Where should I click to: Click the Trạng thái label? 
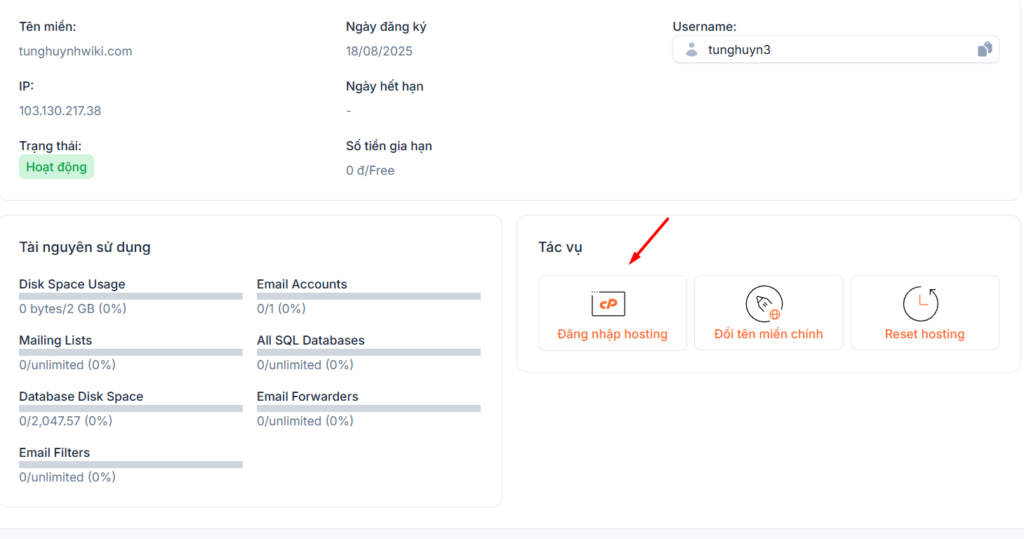pos(50,146)
